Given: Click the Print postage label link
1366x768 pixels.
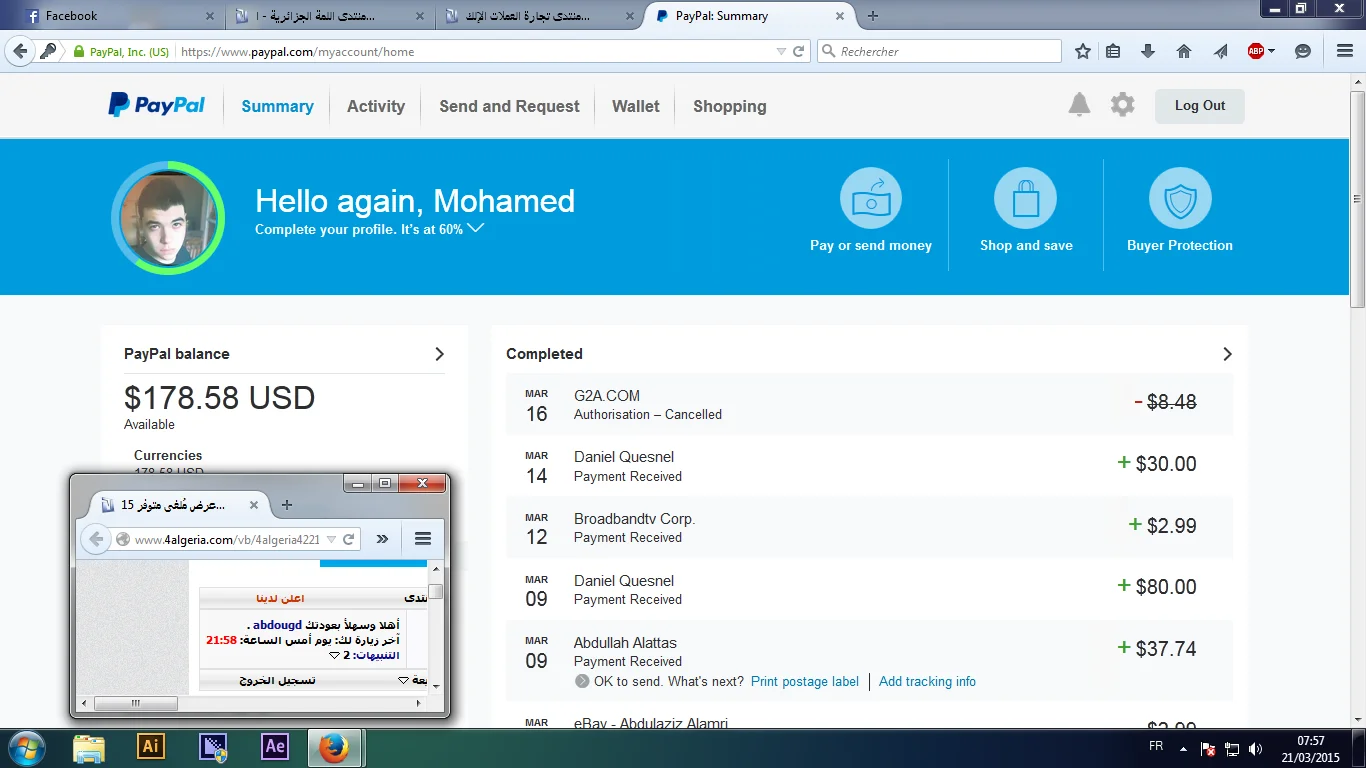Looking at the screenshot, I should click(x=805, y=682).
